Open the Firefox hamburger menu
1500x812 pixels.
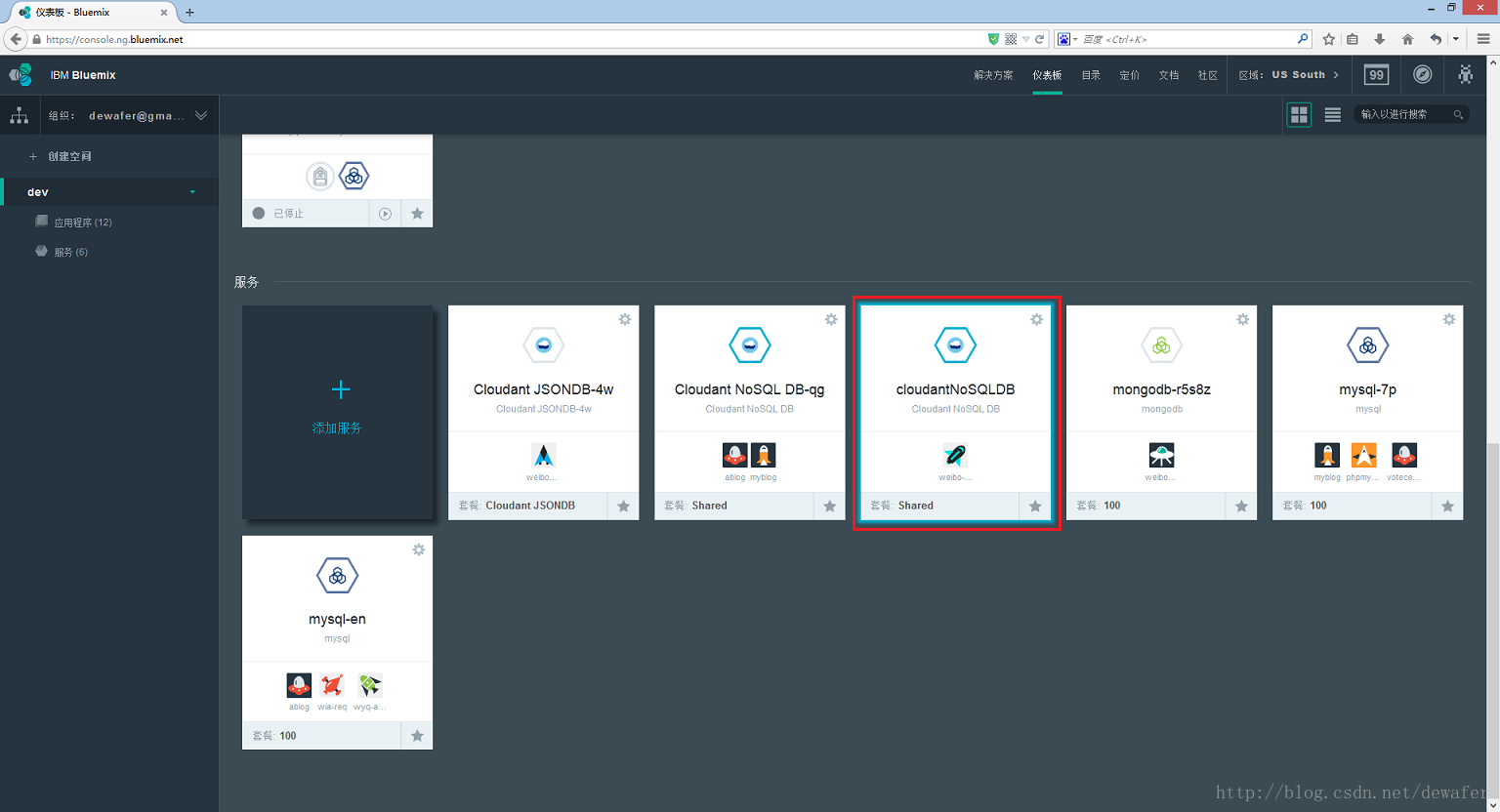[x=1482, y=39]
